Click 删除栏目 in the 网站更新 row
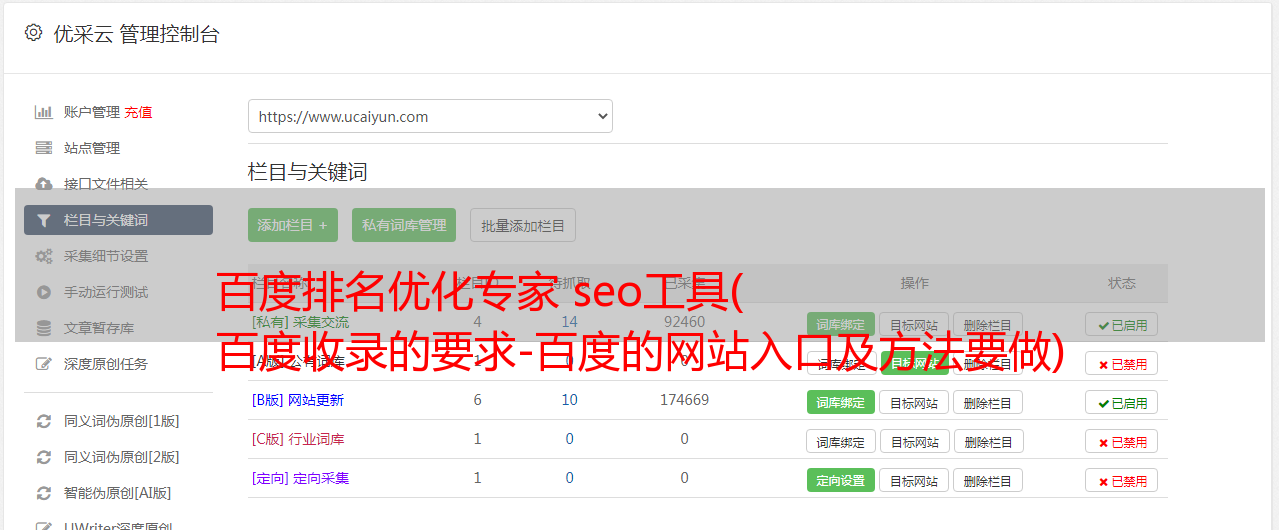Viewport: 1279px width, 530px height. [x=988, y=402]
